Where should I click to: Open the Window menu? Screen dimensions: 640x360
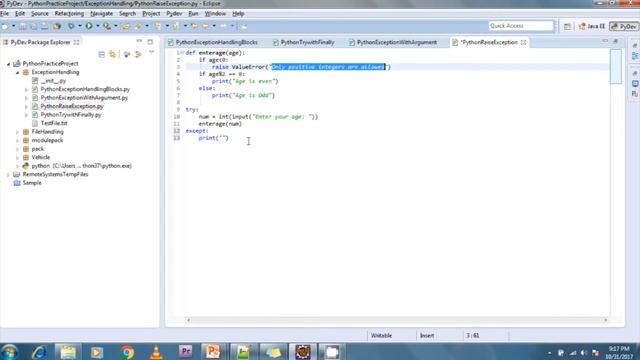click(x=215, y=13)
